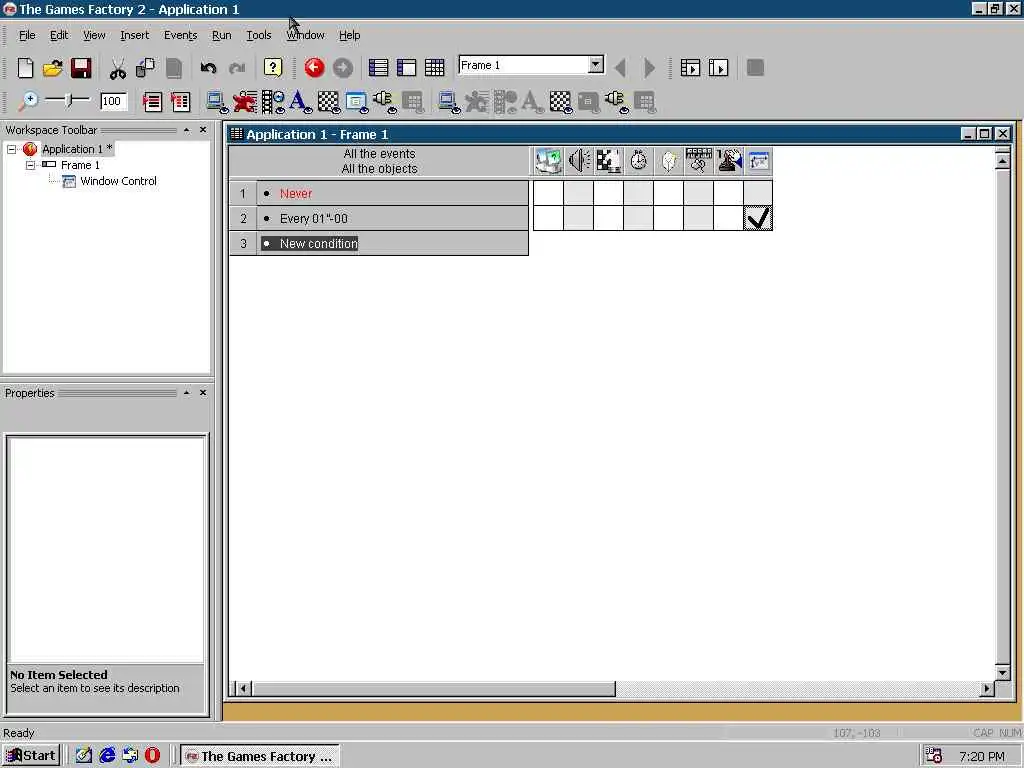
Task: Click the vertical scrollbar down arrow
Action: click(x=1002, y=673)
